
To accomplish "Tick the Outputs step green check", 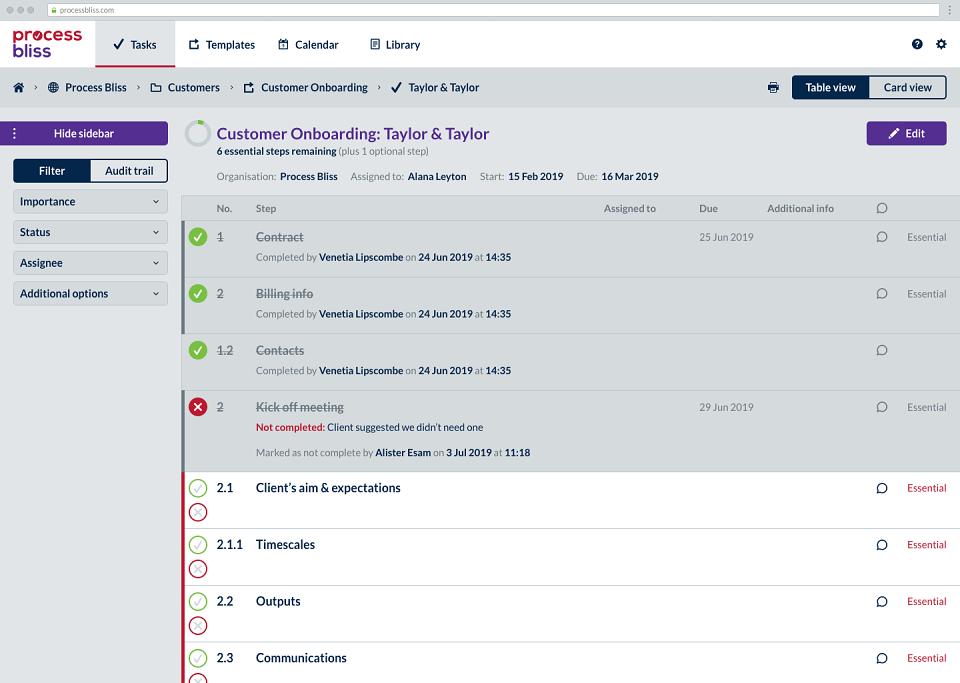I will click(x=198, y=602).
